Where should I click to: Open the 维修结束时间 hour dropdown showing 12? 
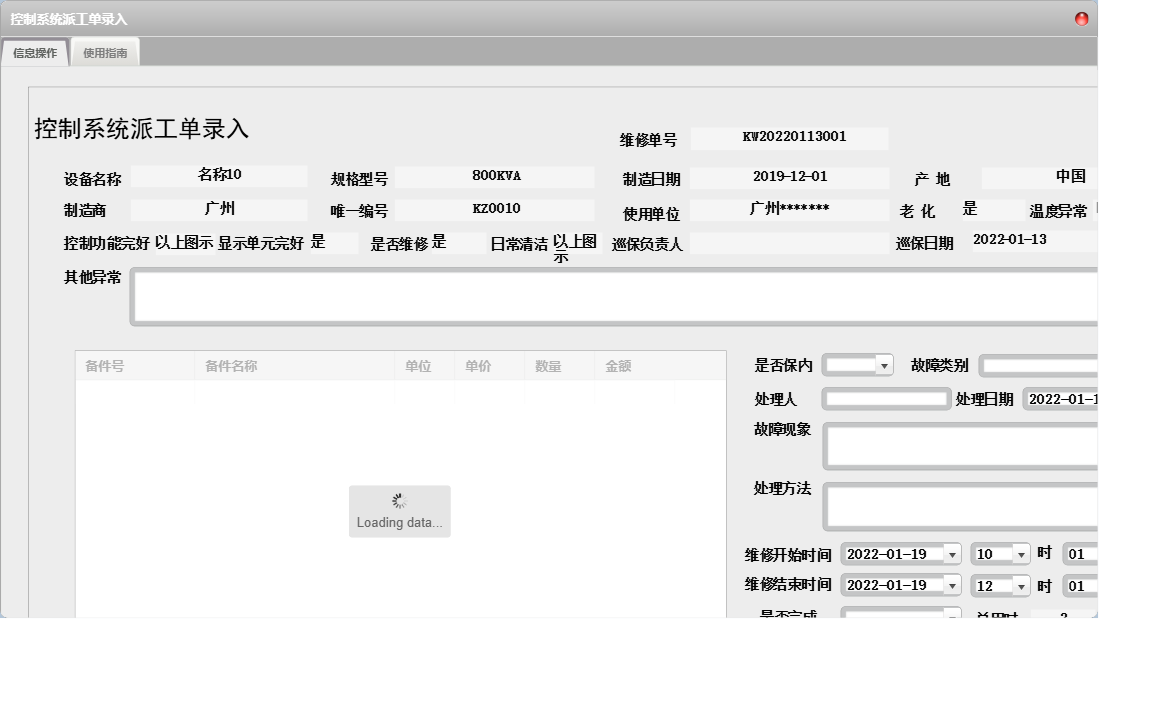click(1020, 586)
